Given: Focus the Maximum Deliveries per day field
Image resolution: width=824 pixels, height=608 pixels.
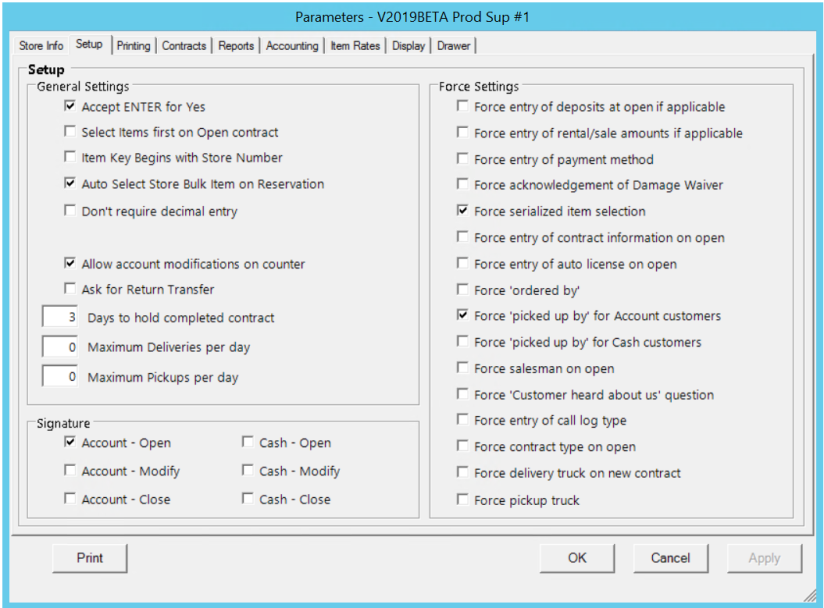Looking at the screenshot, I should point(61,348).
